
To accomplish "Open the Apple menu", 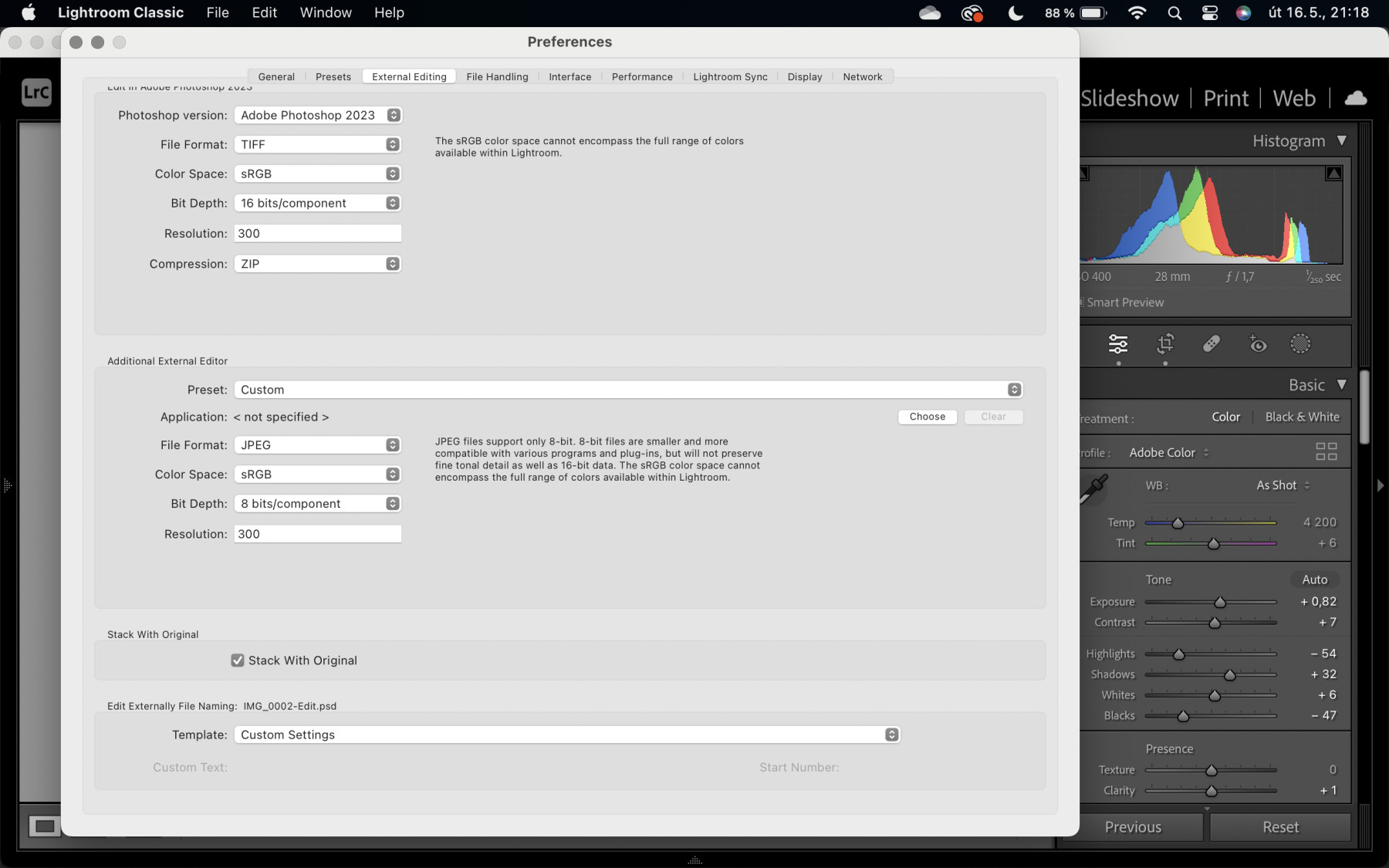I will pos(29,12).
